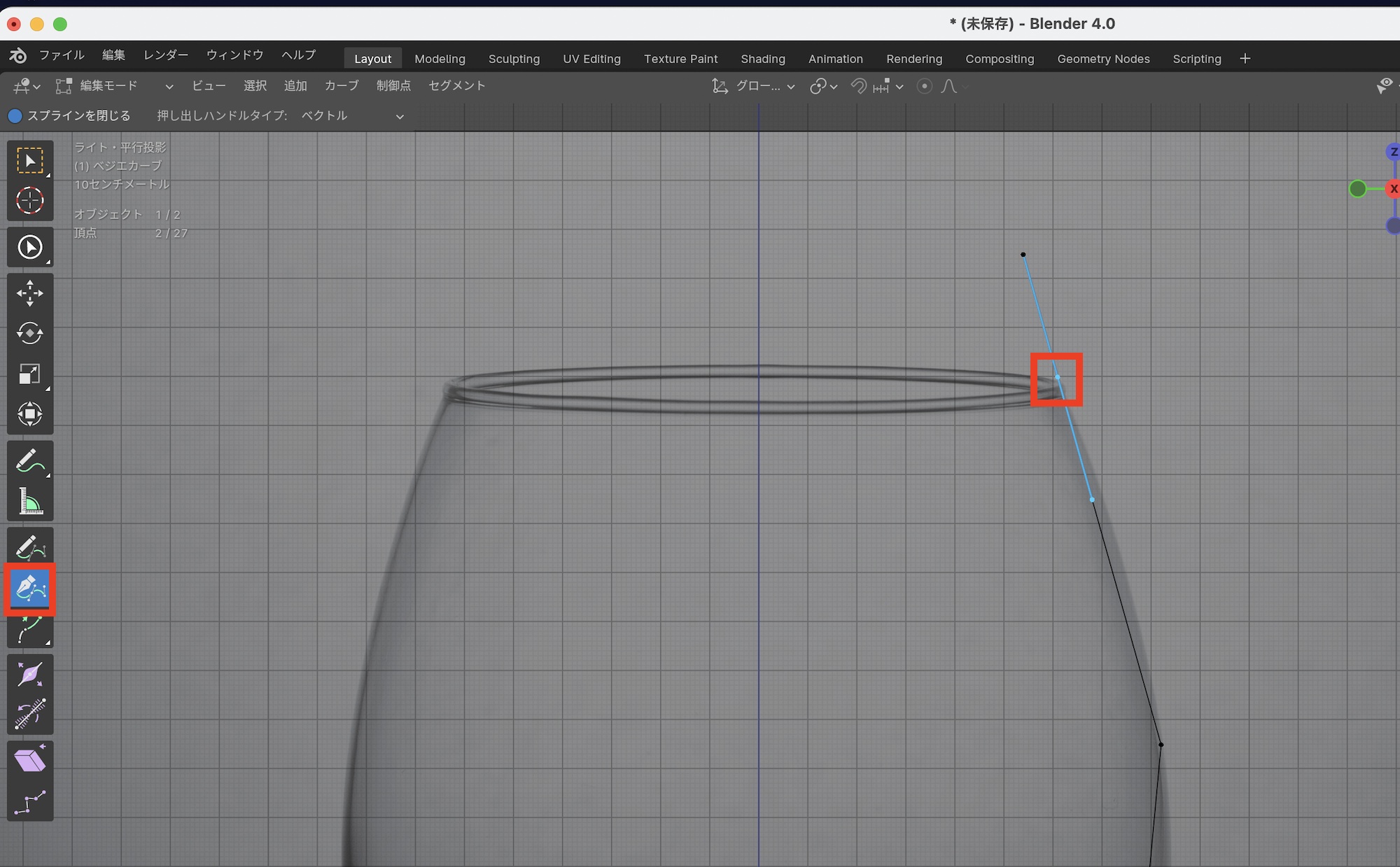Select the Move tool

click(29, 293)
